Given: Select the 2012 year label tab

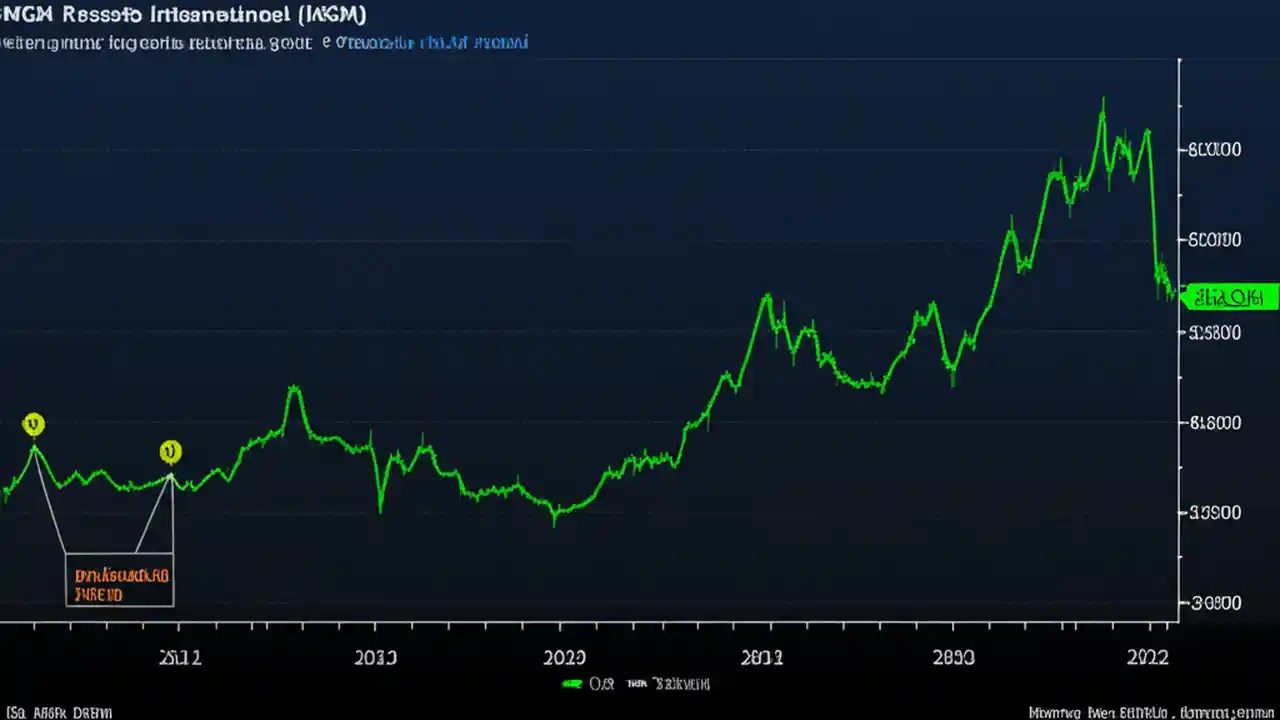Looking at the screenshot, I should pyautogui.click(x=183, y=658).
